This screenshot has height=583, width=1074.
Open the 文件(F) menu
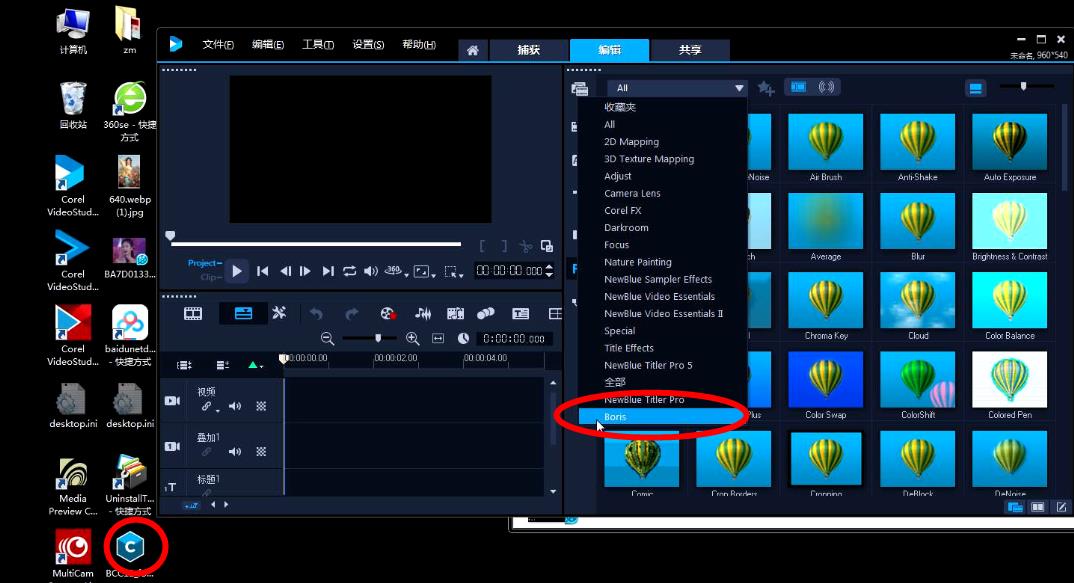click(x=218, y=45)
